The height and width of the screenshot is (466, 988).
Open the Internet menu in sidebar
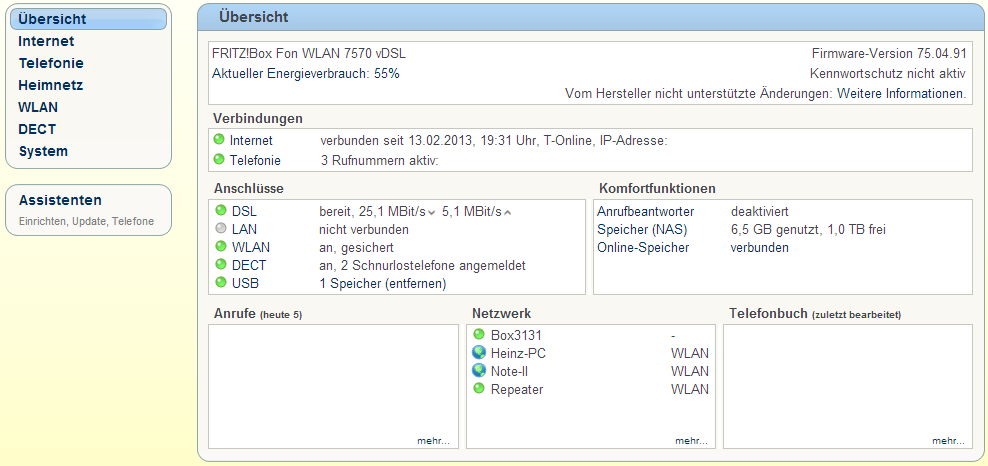click(46, 41)
